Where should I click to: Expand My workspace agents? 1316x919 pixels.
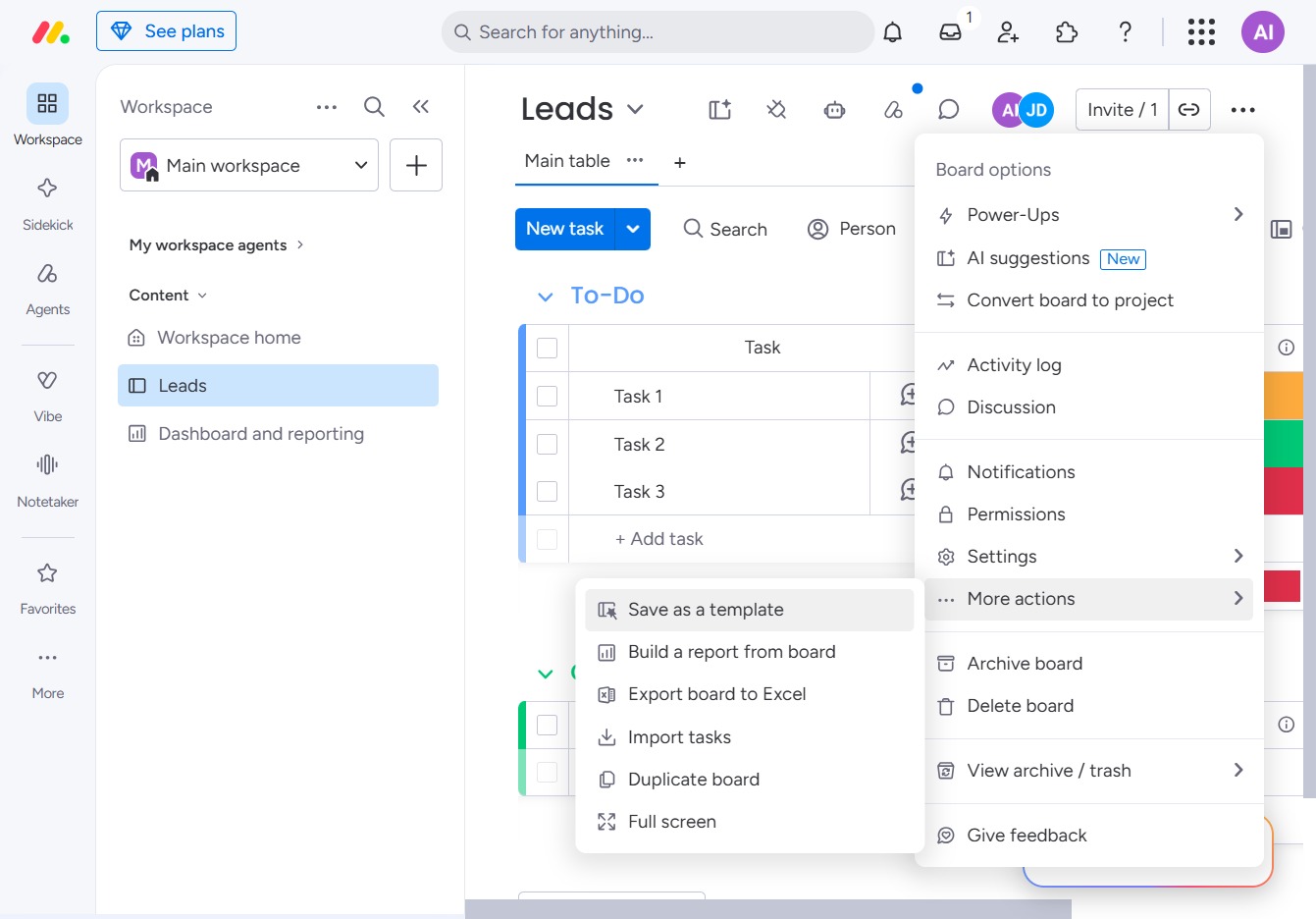[216, 245]
